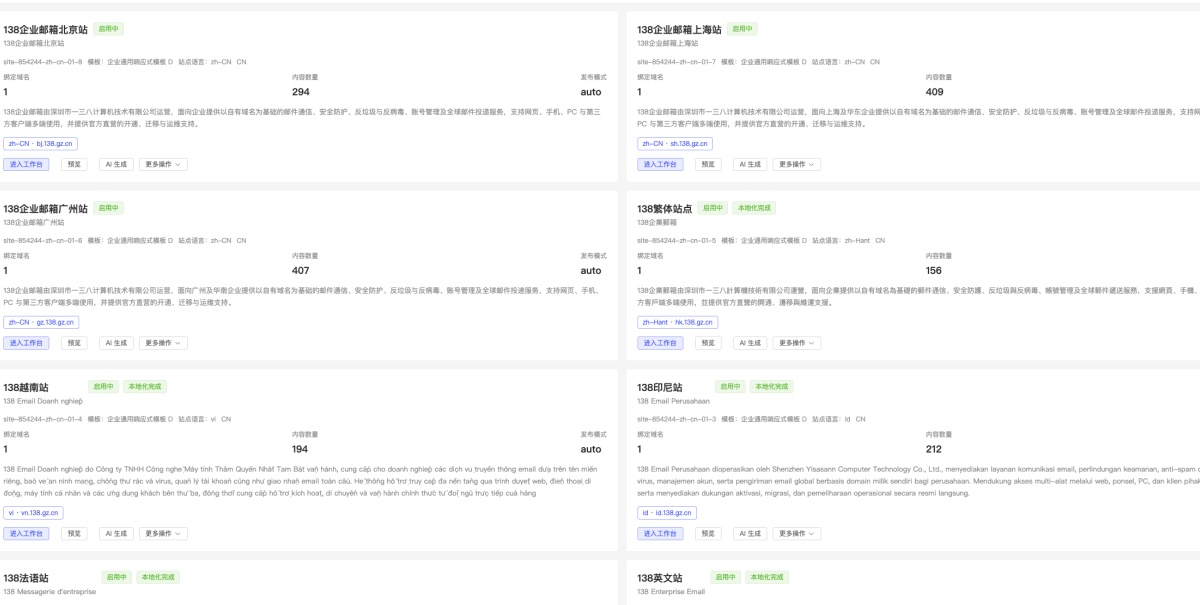Click the 启用中 badge next to 138英文站
Image resolution: width=1200 pixels, height=605 pixels.
726,577
